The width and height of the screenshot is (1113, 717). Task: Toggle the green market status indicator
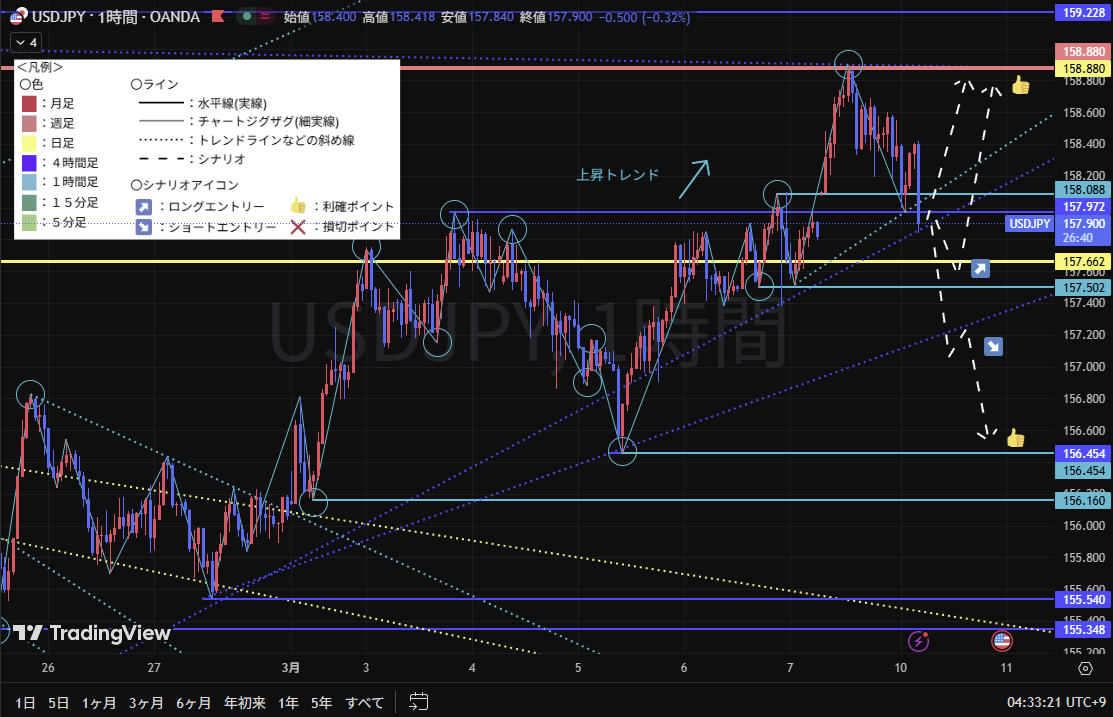click(247, 16)
